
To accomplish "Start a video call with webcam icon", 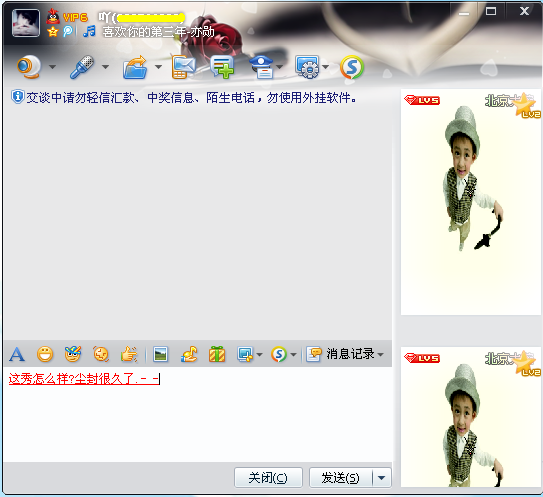I will pos(29,66).
